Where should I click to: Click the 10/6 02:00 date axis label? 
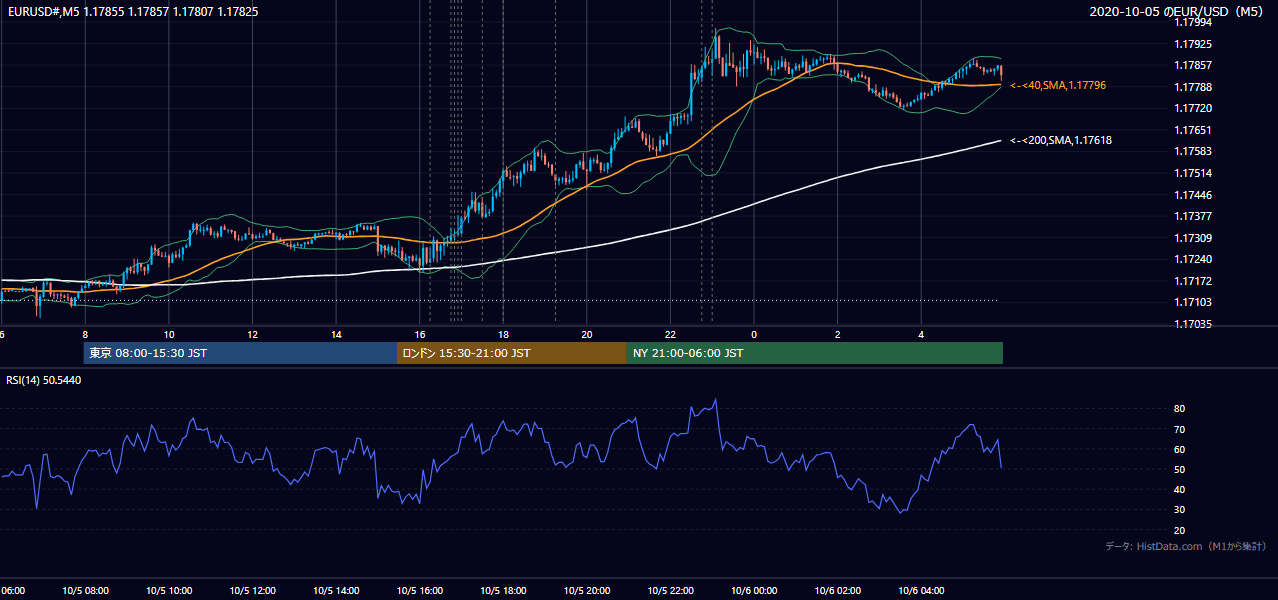click(838, 591)
